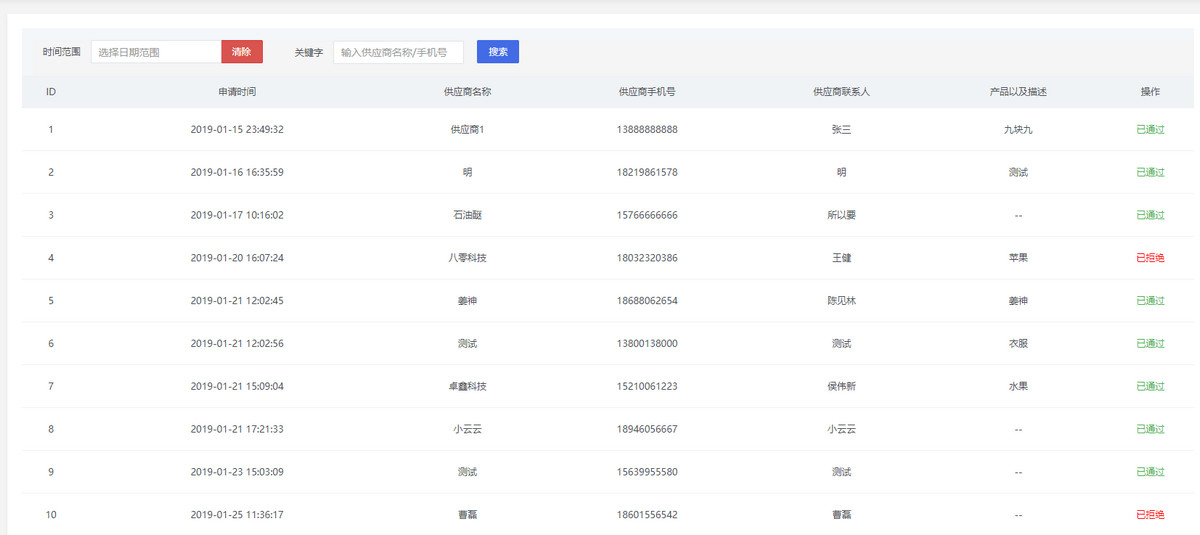
Task: Click supplier name 石油艇
Action: click(x=467, y=216)
